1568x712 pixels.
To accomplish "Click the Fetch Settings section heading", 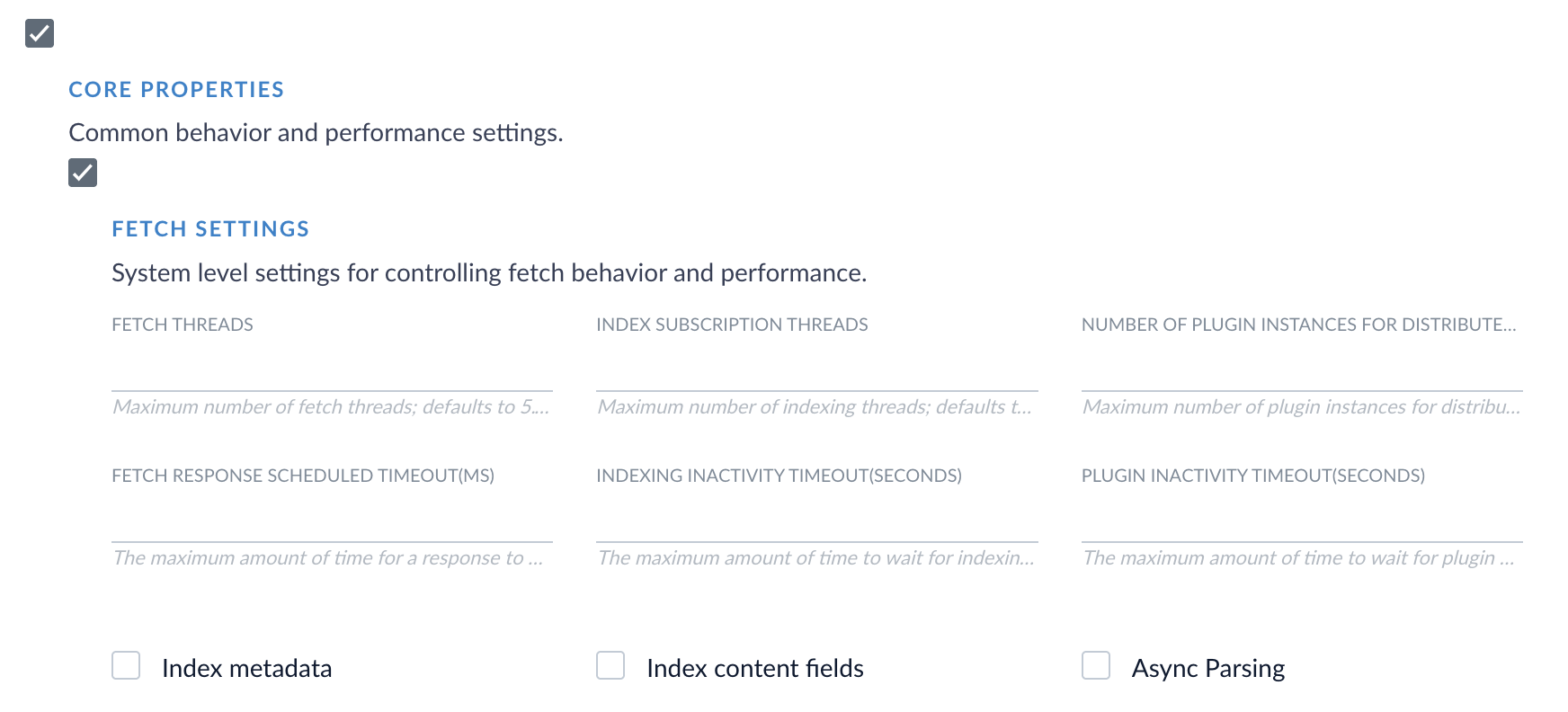I will pos(210,229).
